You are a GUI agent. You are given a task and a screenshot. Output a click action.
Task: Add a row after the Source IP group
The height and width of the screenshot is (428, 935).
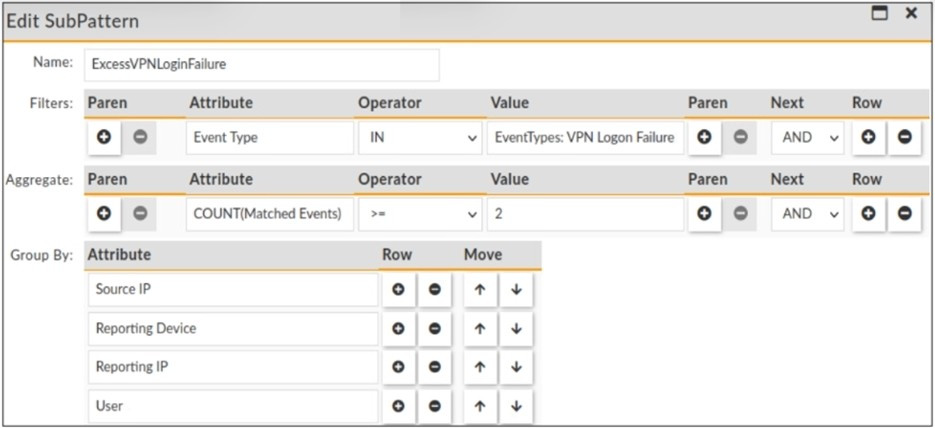coord(398,290)
